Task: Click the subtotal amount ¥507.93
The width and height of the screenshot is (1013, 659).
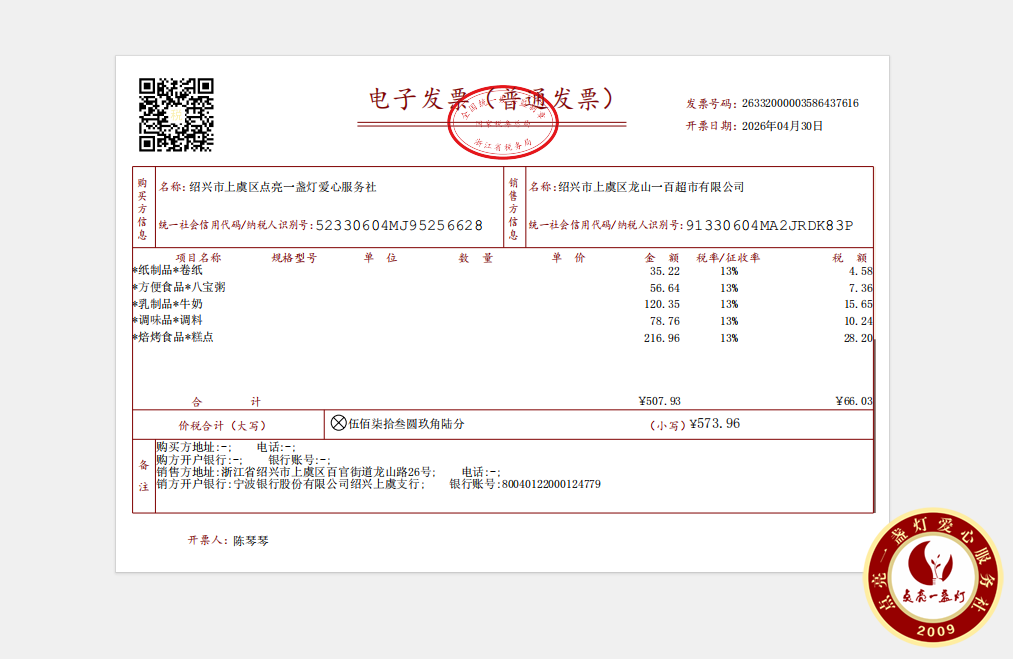Action: [659, 401]
